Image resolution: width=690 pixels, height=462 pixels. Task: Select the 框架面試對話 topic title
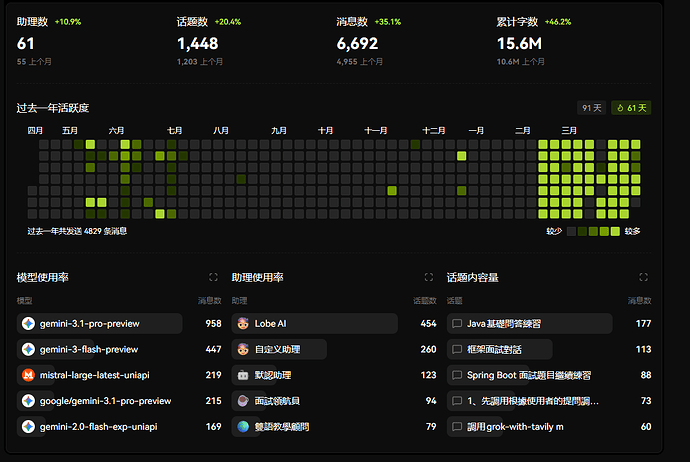coord(494,349)
